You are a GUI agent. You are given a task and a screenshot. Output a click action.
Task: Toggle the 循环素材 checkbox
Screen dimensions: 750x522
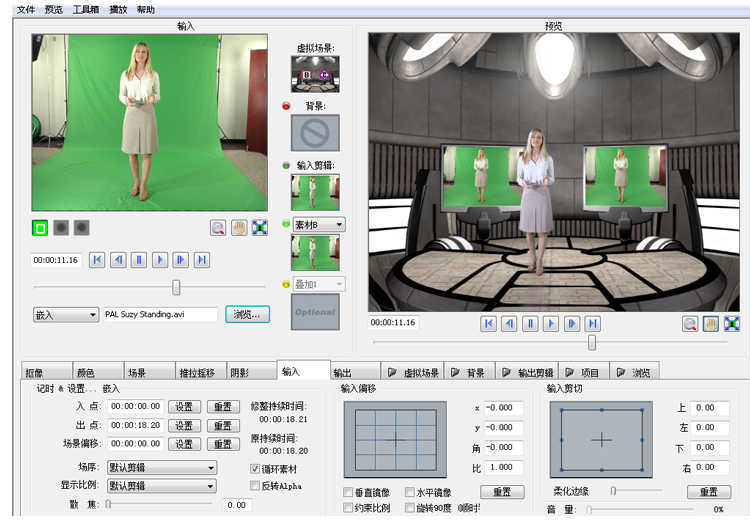tap(255, 468)
